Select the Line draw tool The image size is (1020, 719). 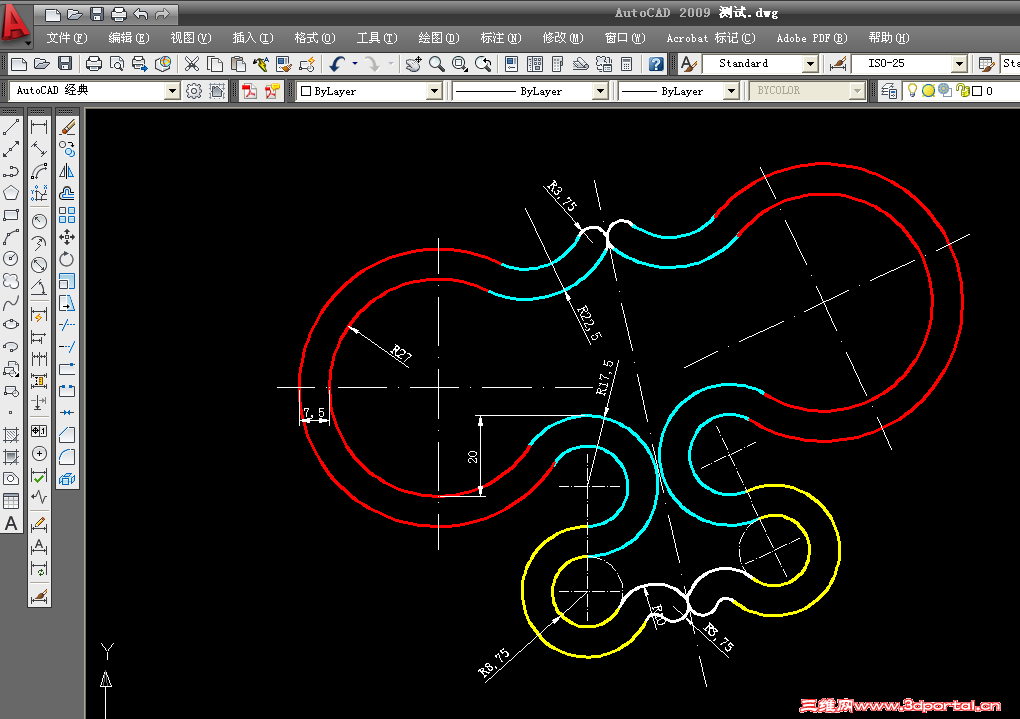11,127
